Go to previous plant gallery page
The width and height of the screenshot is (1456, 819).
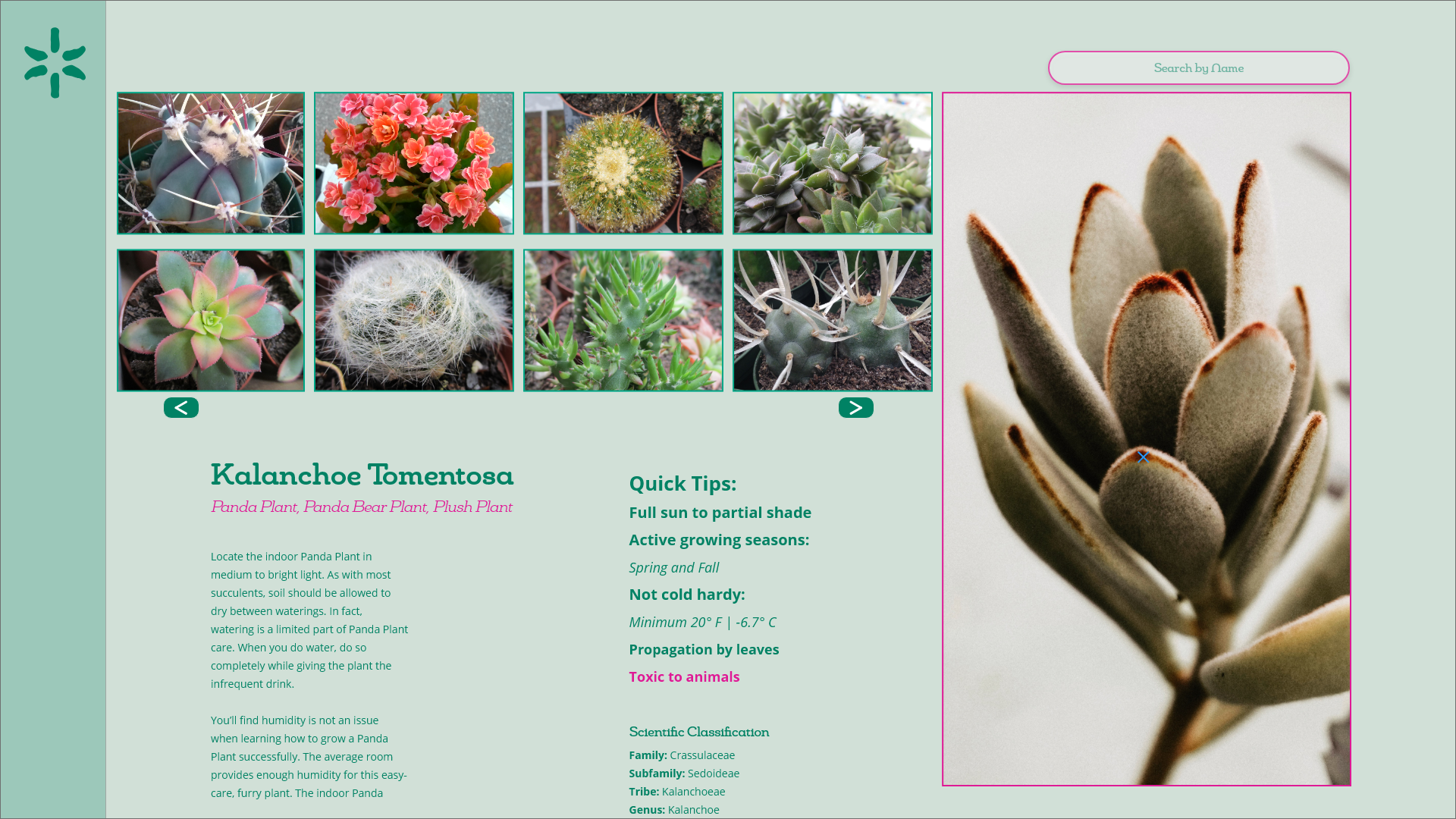point(180,408)
